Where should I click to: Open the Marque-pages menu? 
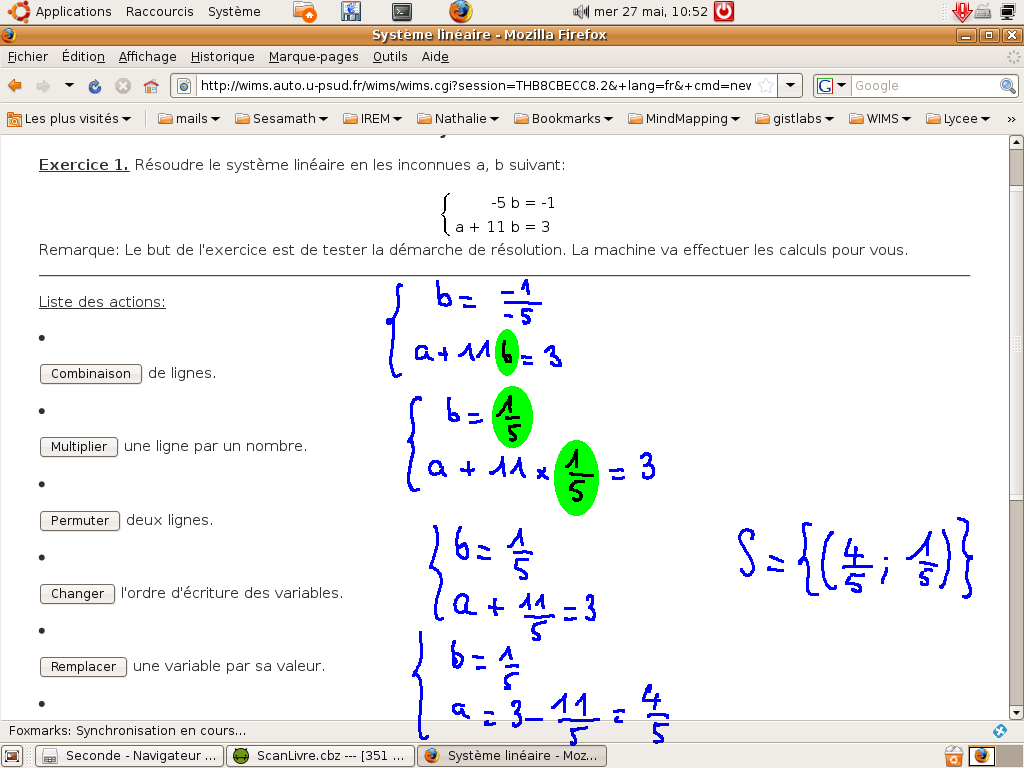click(x=313, y=57)
